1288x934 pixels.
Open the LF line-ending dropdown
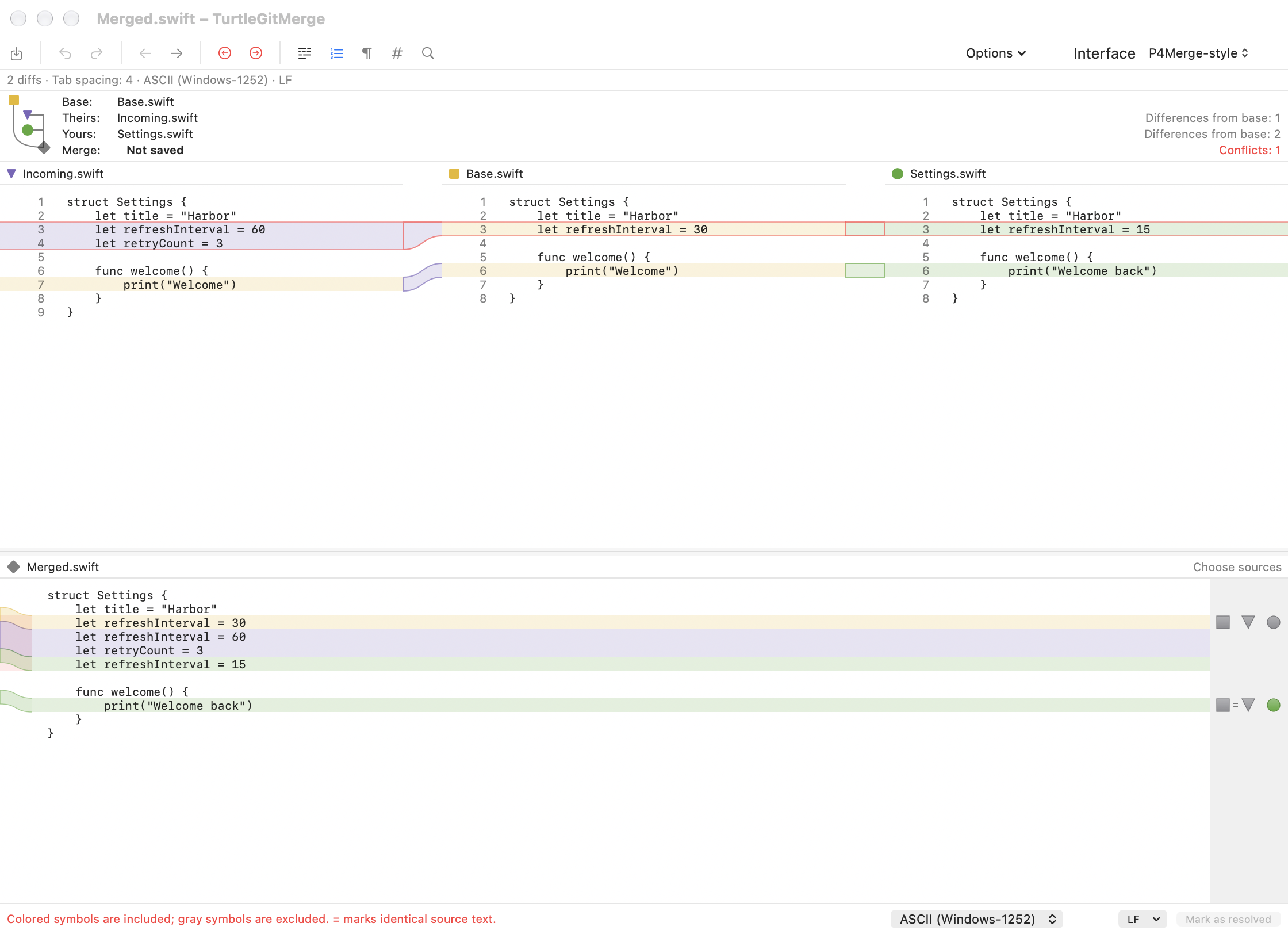click(x=1143, y=919)
